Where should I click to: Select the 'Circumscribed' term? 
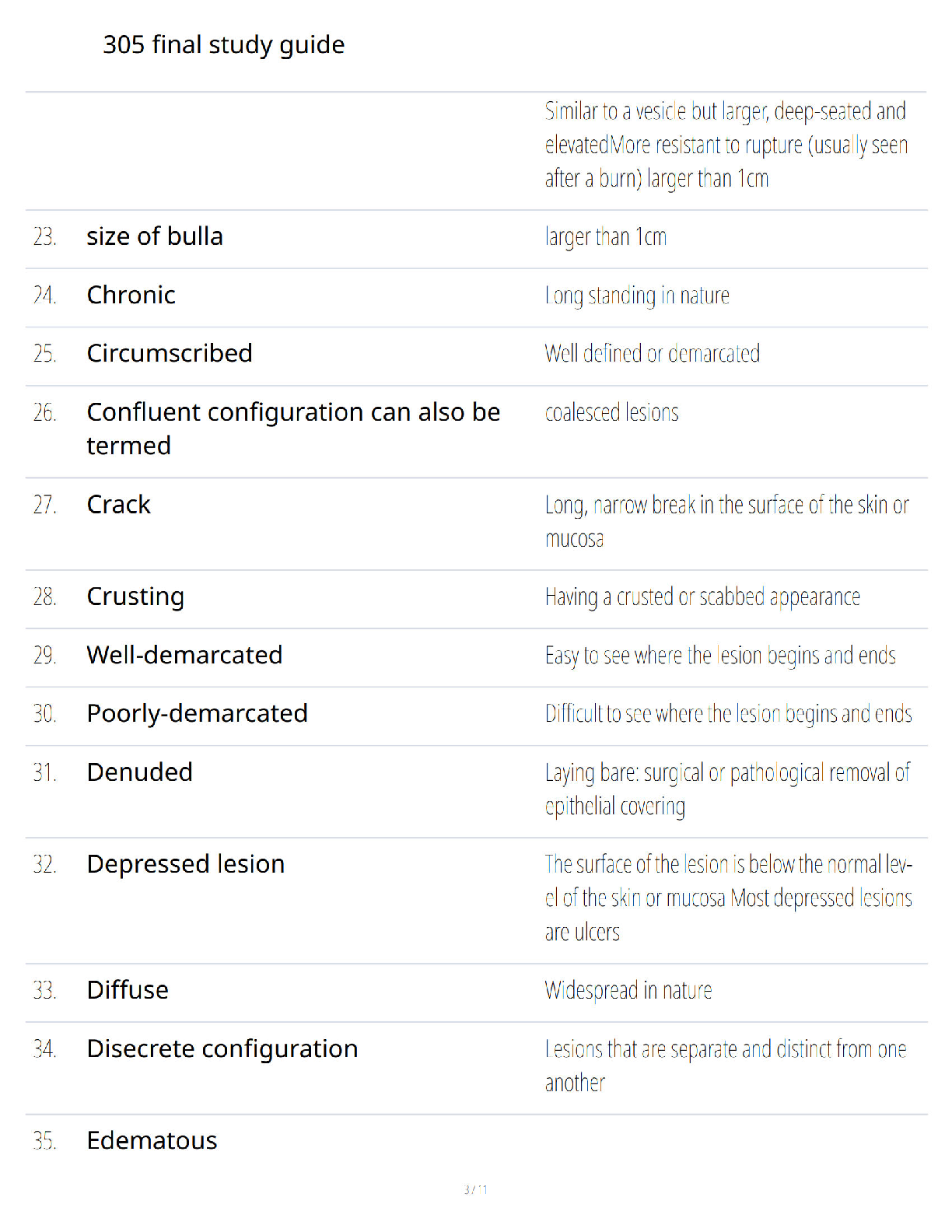point(170,354)
